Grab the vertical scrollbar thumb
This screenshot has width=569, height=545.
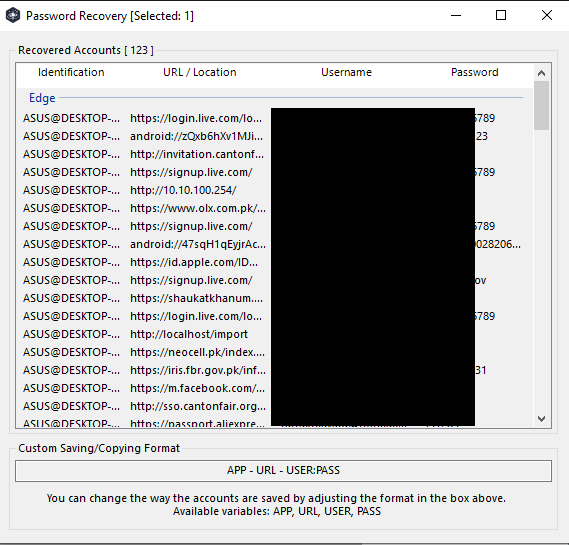pos(541,105)
